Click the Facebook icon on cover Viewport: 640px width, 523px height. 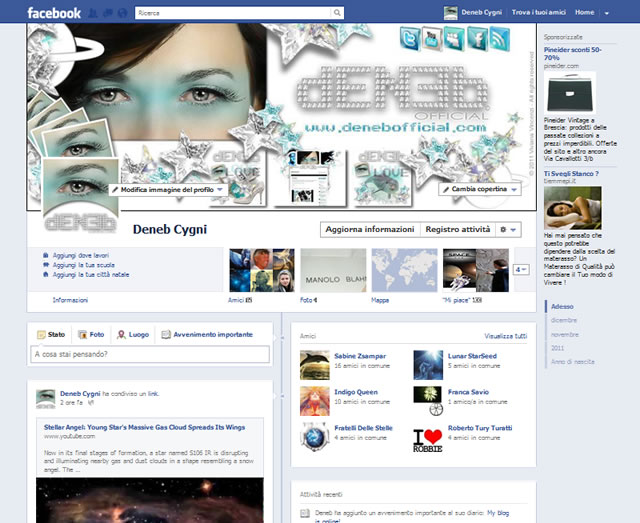tap(477, 39)
